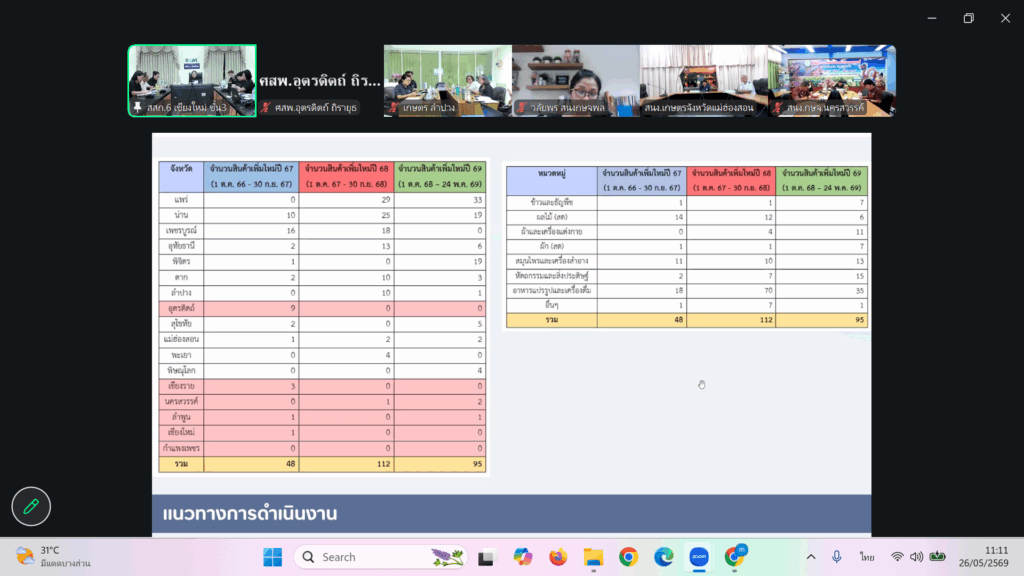This screenshot has width=1024, height=576.
Task: Switch input language indicator ไทย
Action: (867, 557)
